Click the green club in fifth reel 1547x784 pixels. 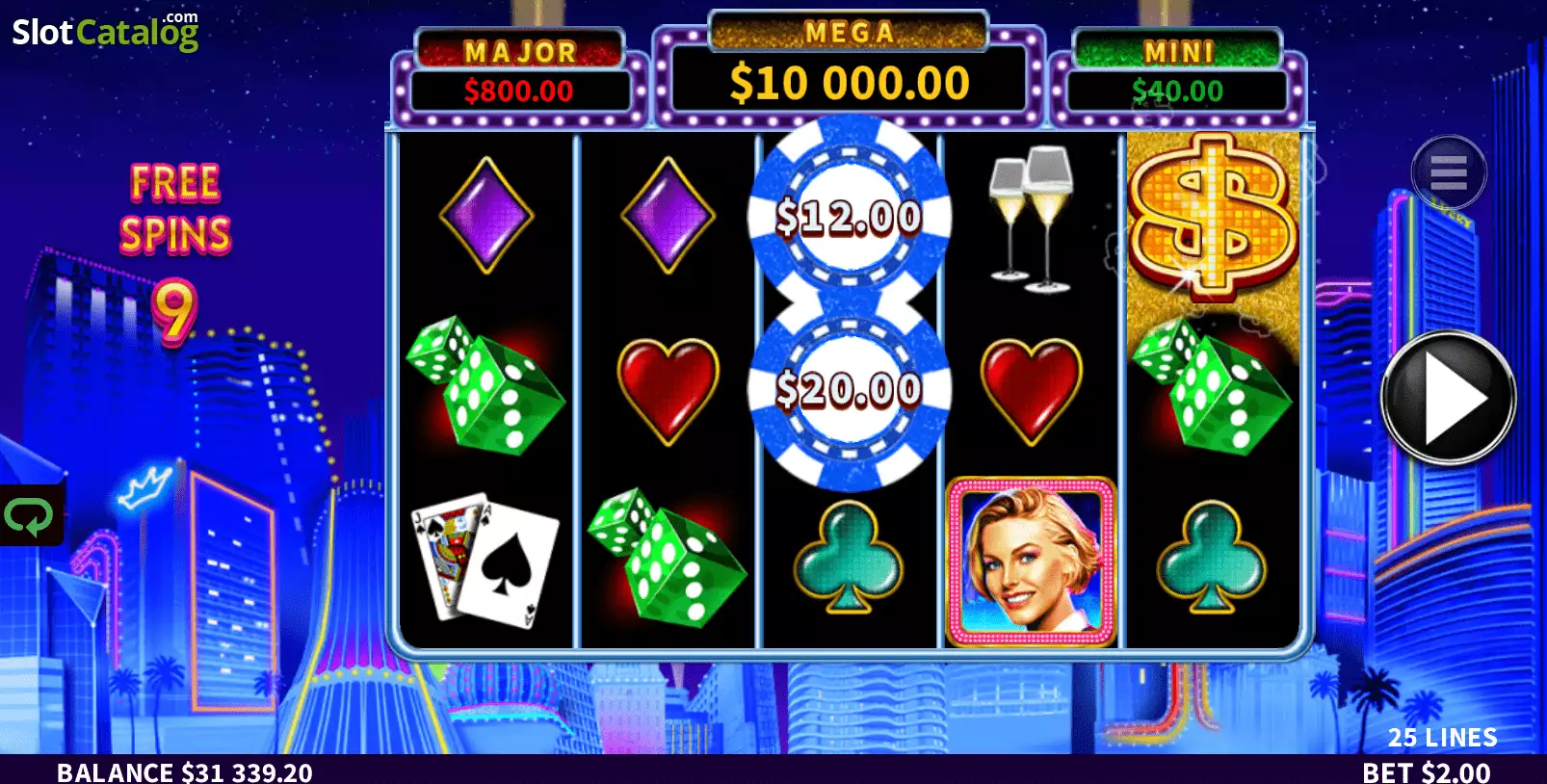[1212, 557]
